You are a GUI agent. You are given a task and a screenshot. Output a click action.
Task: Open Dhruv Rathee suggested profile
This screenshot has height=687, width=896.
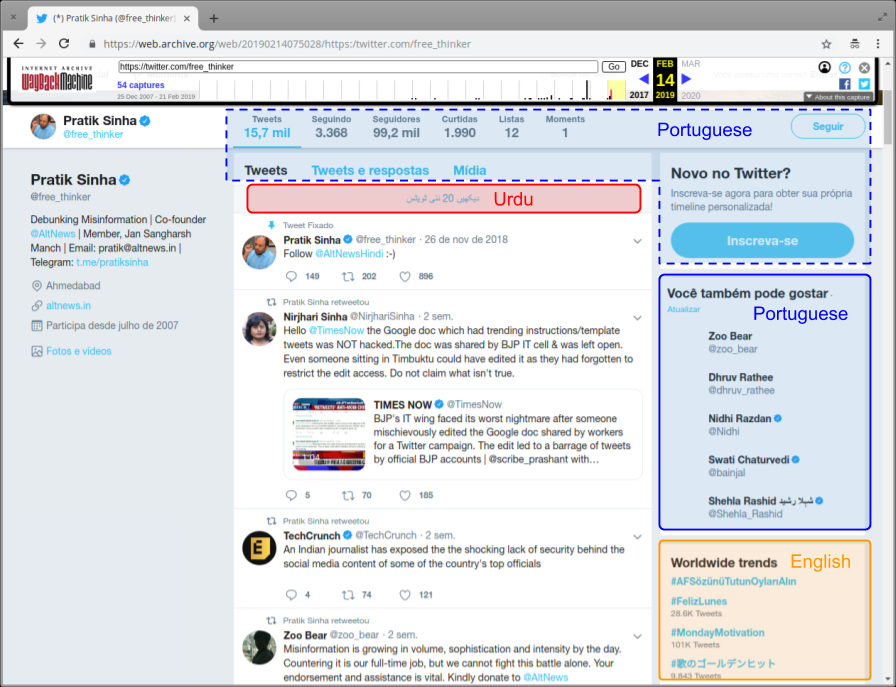pyautogui.click(x=741, y=384)
